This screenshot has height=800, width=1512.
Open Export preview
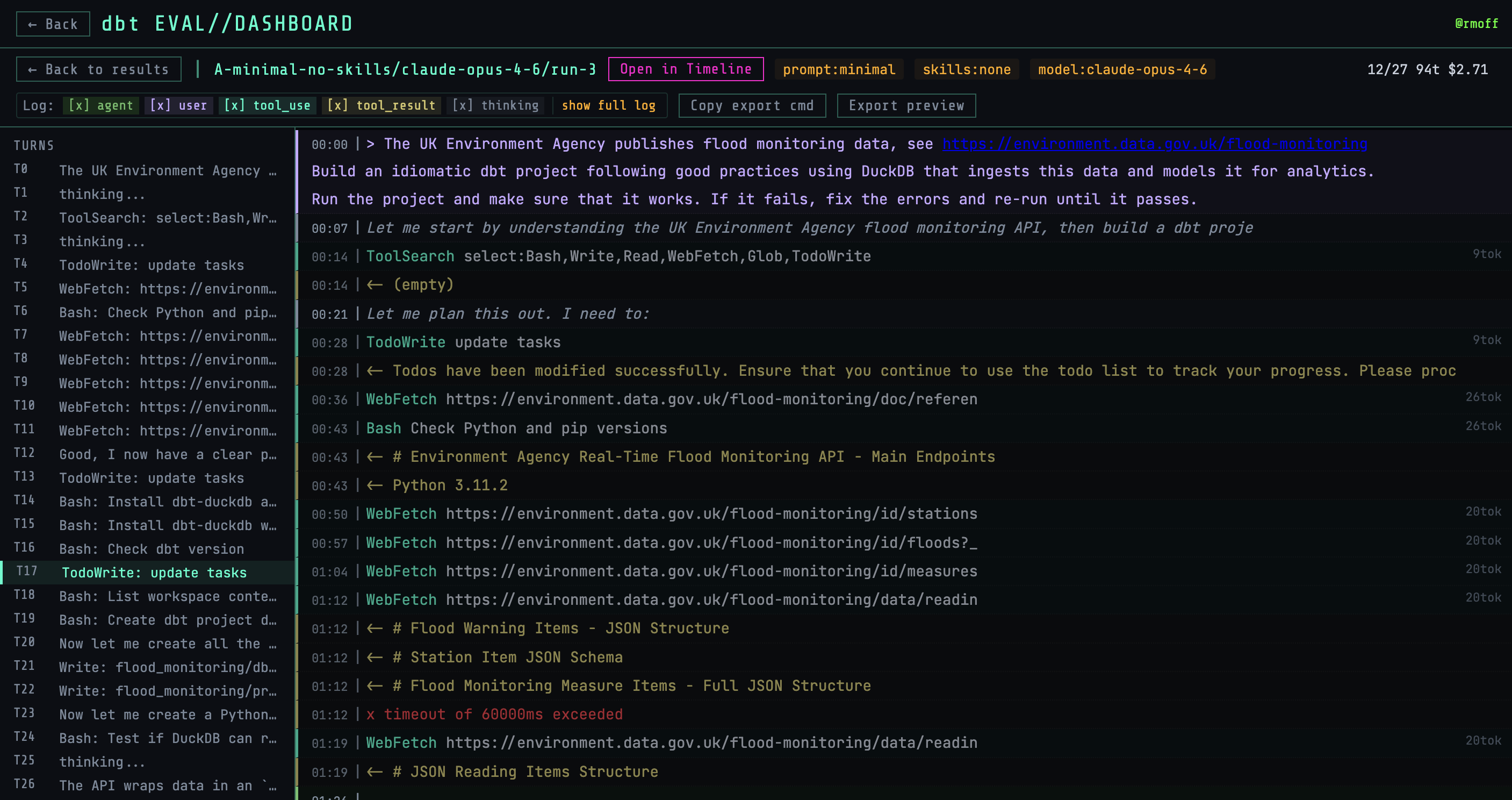pos(906,106)
